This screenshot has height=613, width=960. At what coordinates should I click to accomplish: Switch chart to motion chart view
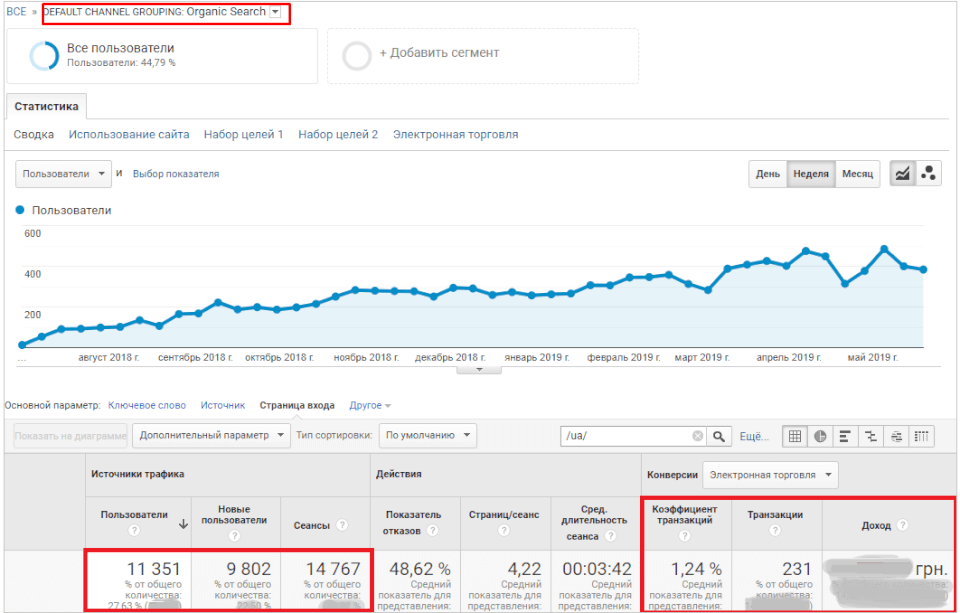tap(928, 174)
